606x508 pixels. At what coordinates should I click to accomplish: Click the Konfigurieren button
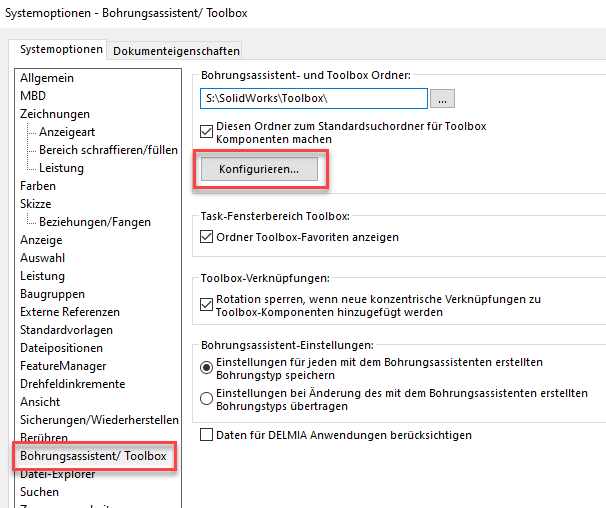tap(259, 170)
